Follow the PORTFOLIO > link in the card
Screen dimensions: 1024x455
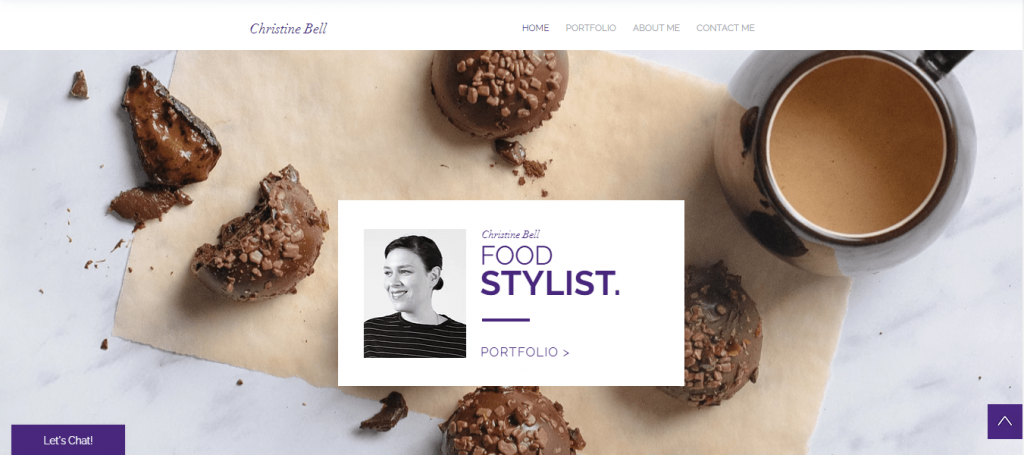pos(525,352)
